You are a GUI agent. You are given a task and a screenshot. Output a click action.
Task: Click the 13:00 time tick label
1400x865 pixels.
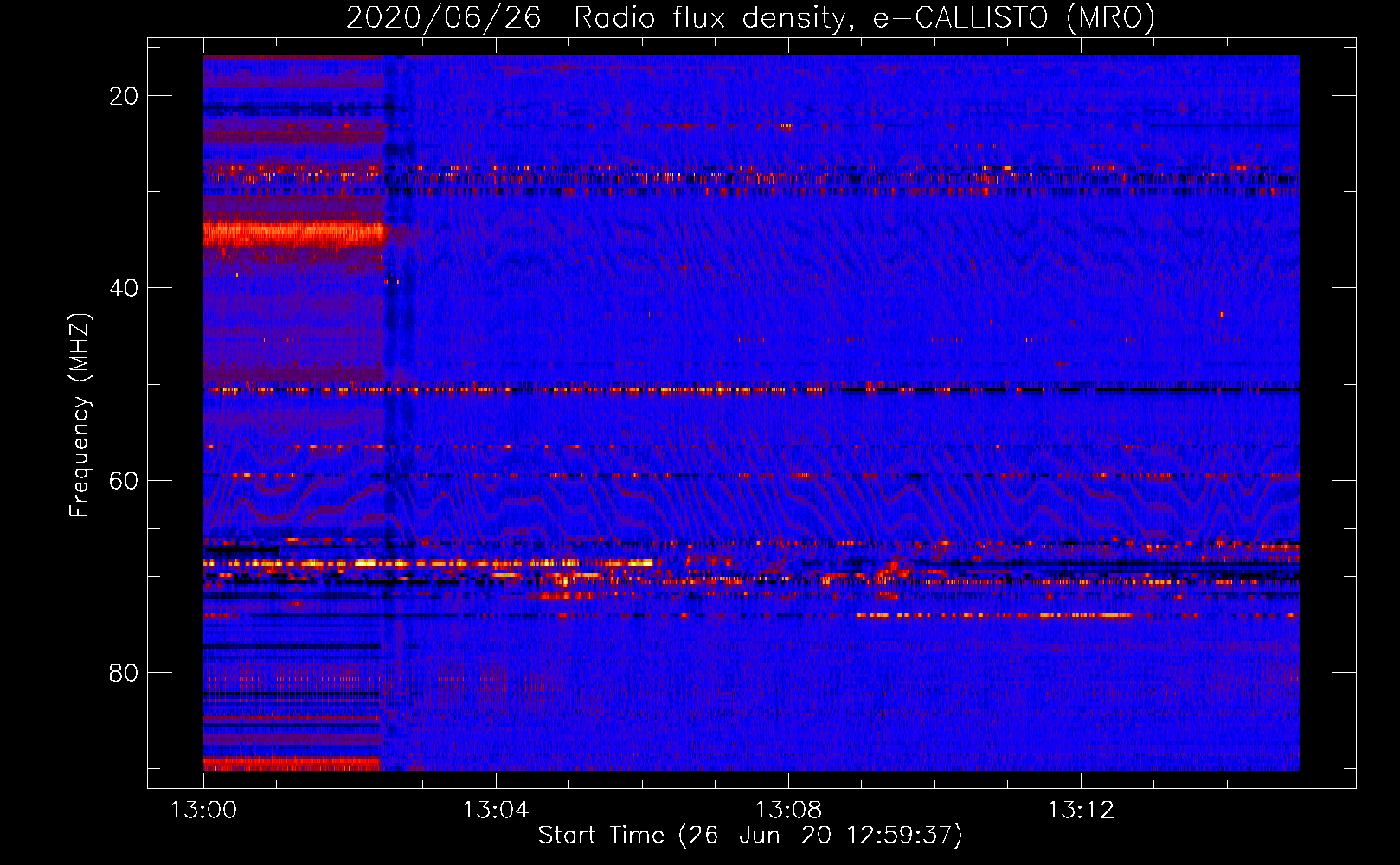(x=203, y=811)
